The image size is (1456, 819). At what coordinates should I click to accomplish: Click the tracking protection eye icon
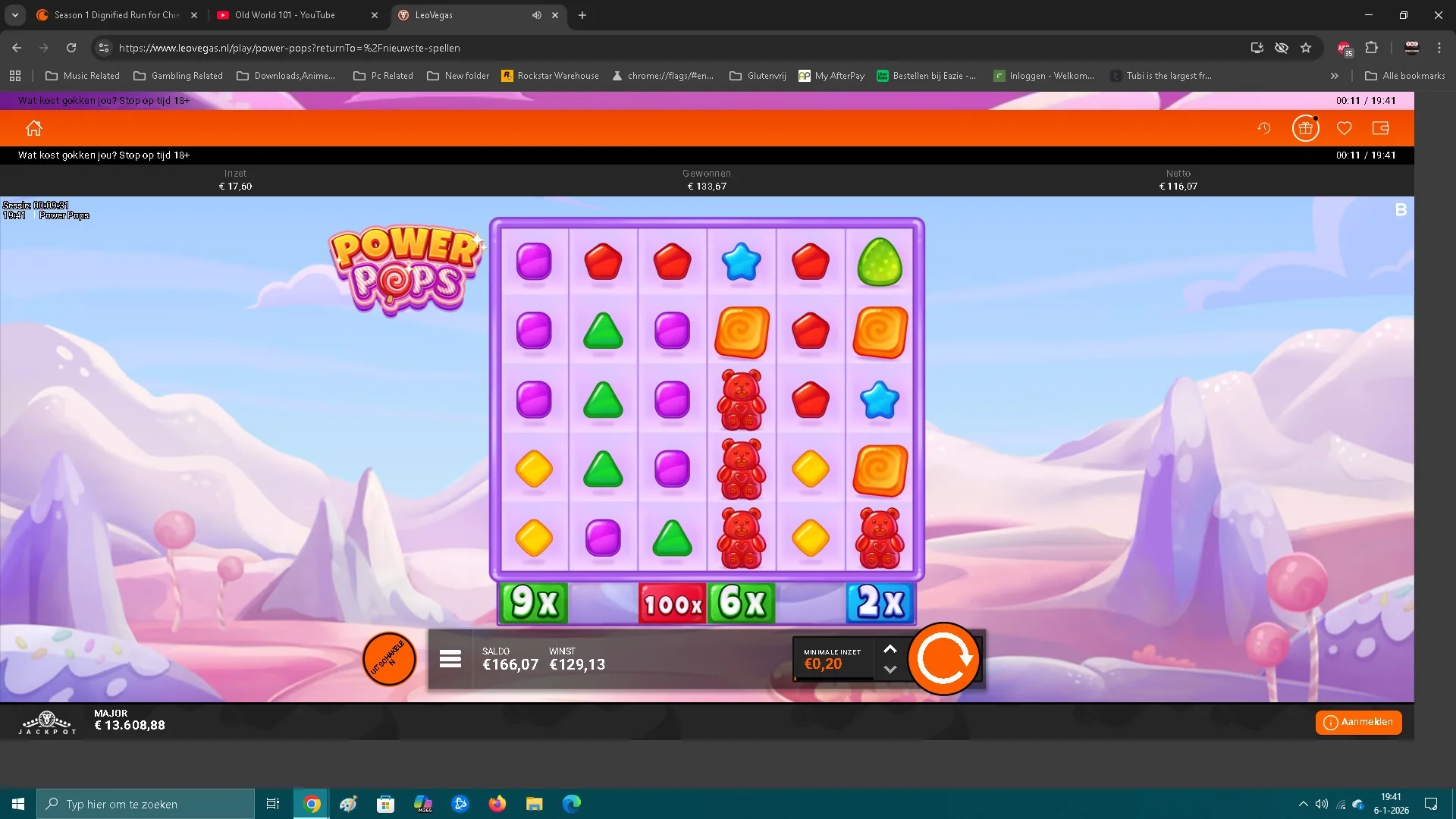pos(1281,48)
